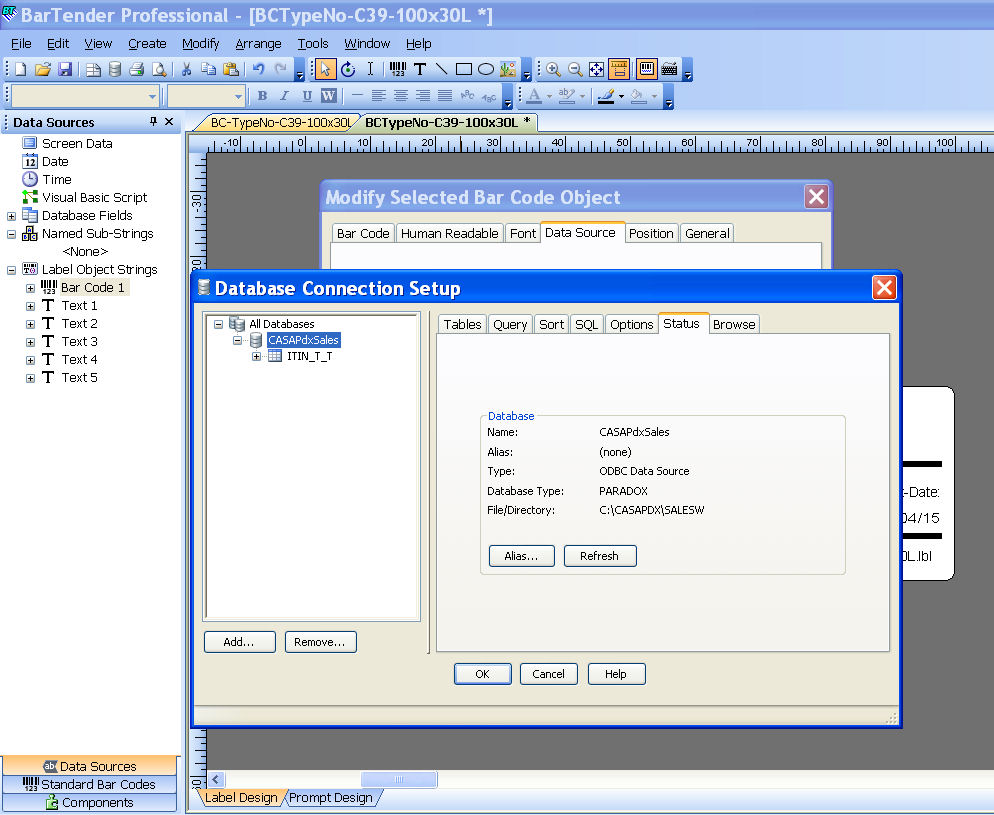Viewport: 994px width, 815px height.
Task: Toggle the word wrap W button
Action: [x=328, y=96]
